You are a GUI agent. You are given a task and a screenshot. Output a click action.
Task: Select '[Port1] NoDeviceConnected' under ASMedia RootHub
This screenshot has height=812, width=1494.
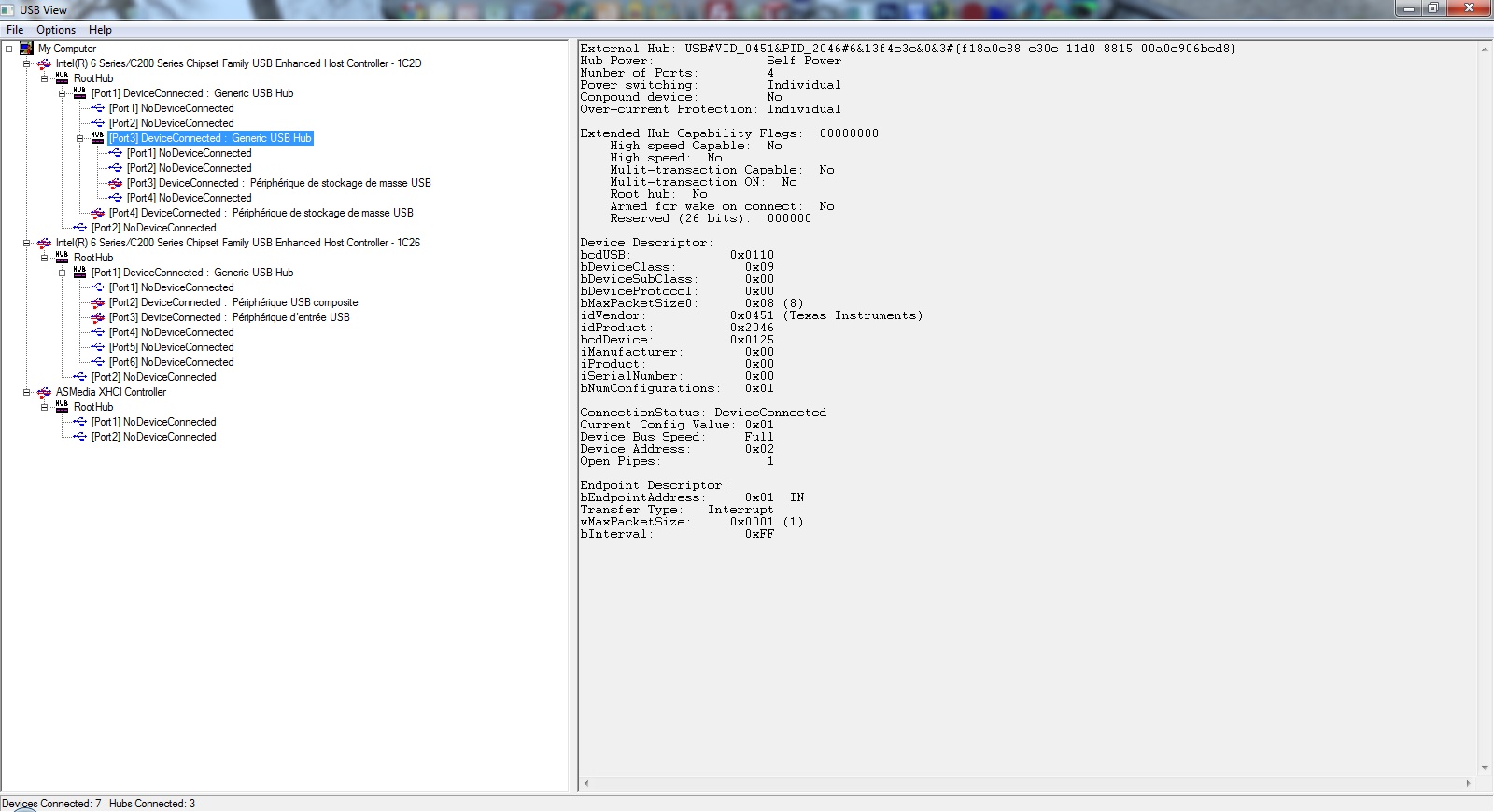tap(154, 422)
